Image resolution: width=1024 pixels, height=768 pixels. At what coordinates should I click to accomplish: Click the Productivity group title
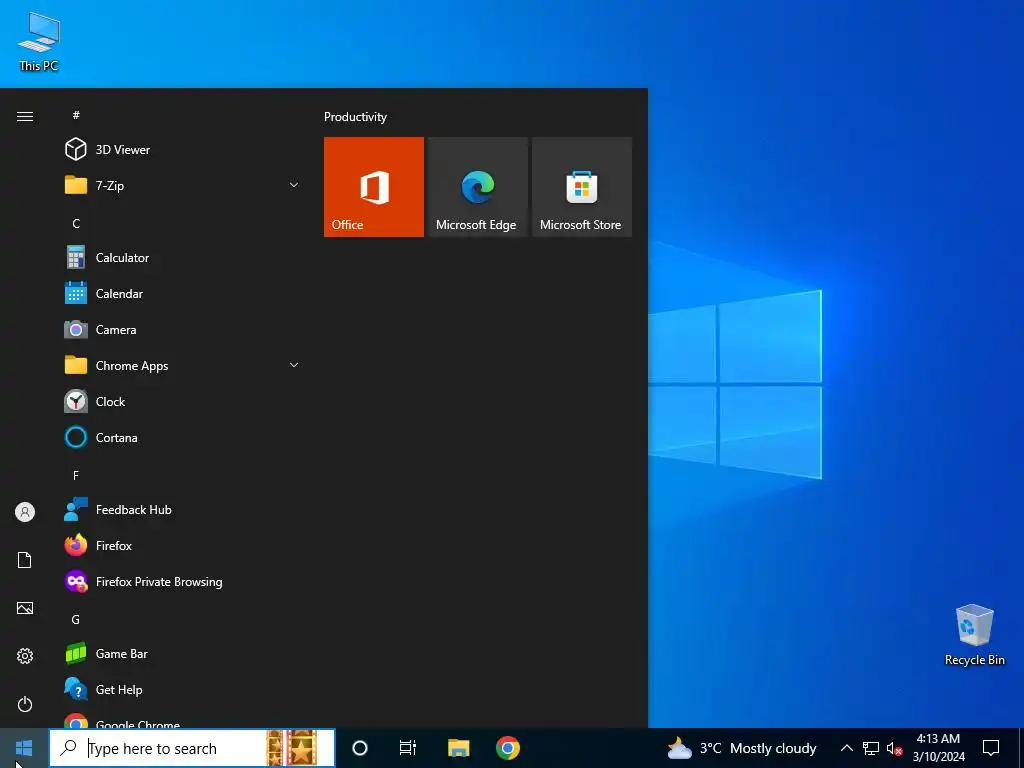tap(355, 117)
